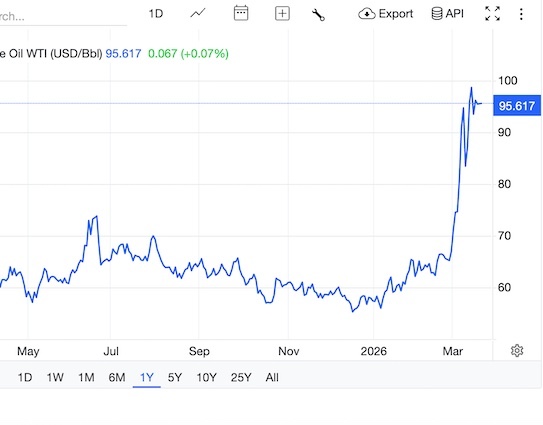Viewport: 543px width, 425px height.
Task: Open the 1D interval dropdown in toolbar
Action: coord(155,14)
